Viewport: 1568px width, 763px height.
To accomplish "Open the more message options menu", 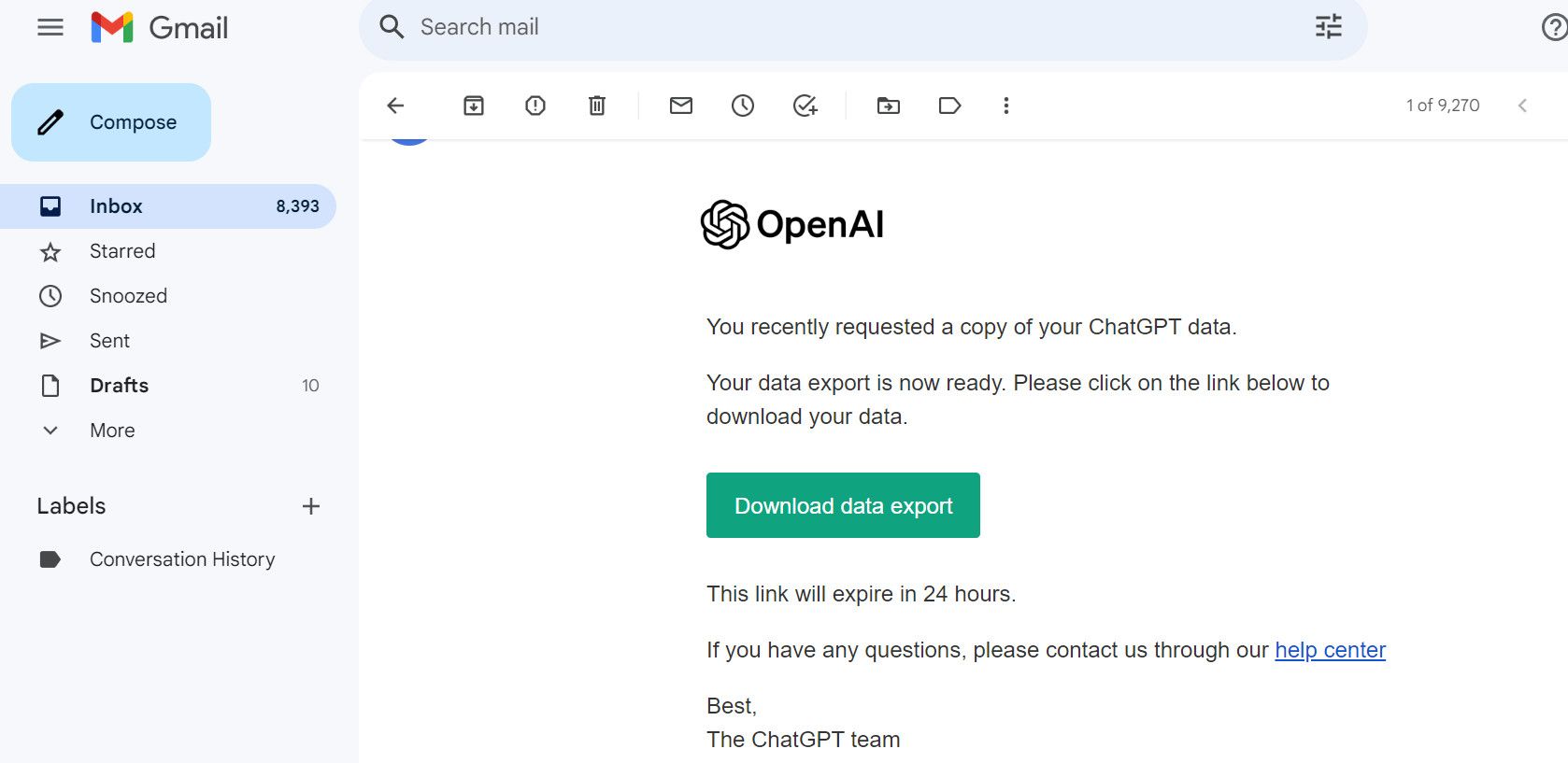I will point(1005,106).
